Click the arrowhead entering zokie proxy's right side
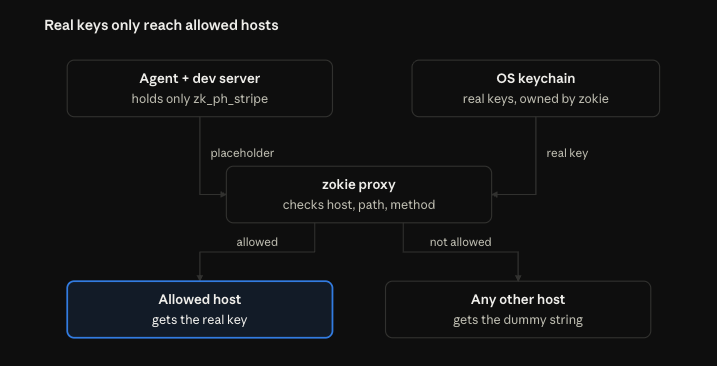The width and height of the screenshot is (717, 366). pyautogui.click(x=495, y=194)
